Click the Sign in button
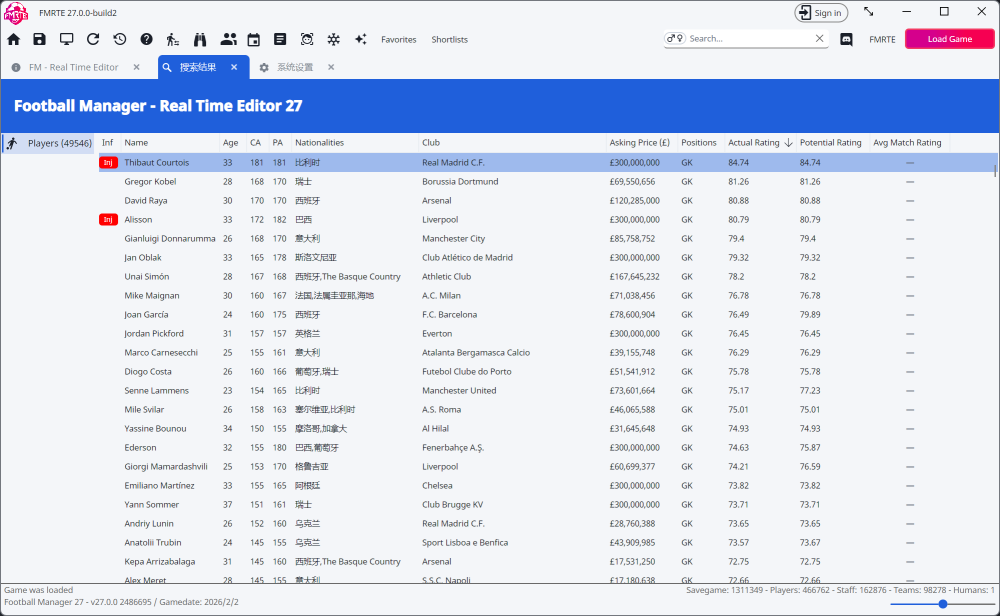This screenshot has height=616, width=1000. coord(821,13)
